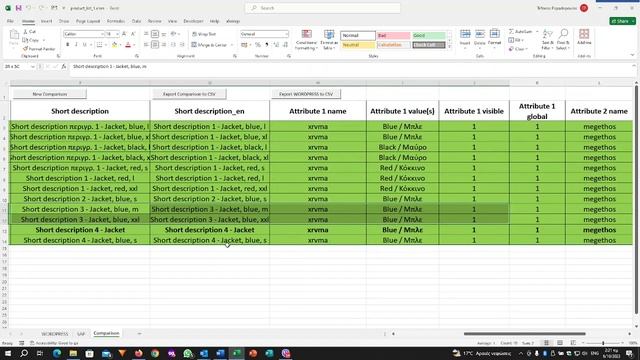The height and width of the screenshot is (360, 640).
Task: Open Sort & Filter
Action: point(548,40)
